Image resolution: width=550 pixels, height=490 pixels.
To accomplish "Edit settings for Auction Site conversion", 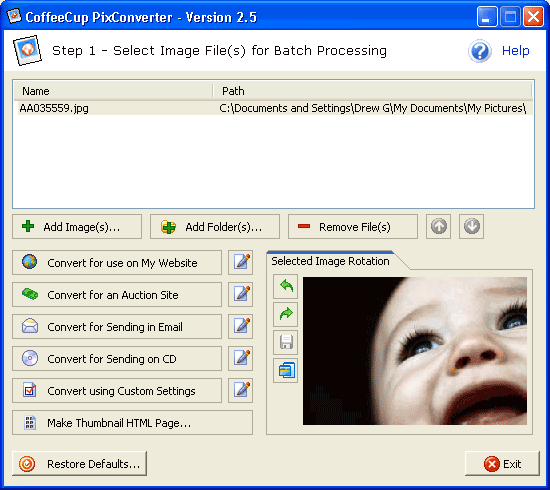I will click(x=241, y=294).
